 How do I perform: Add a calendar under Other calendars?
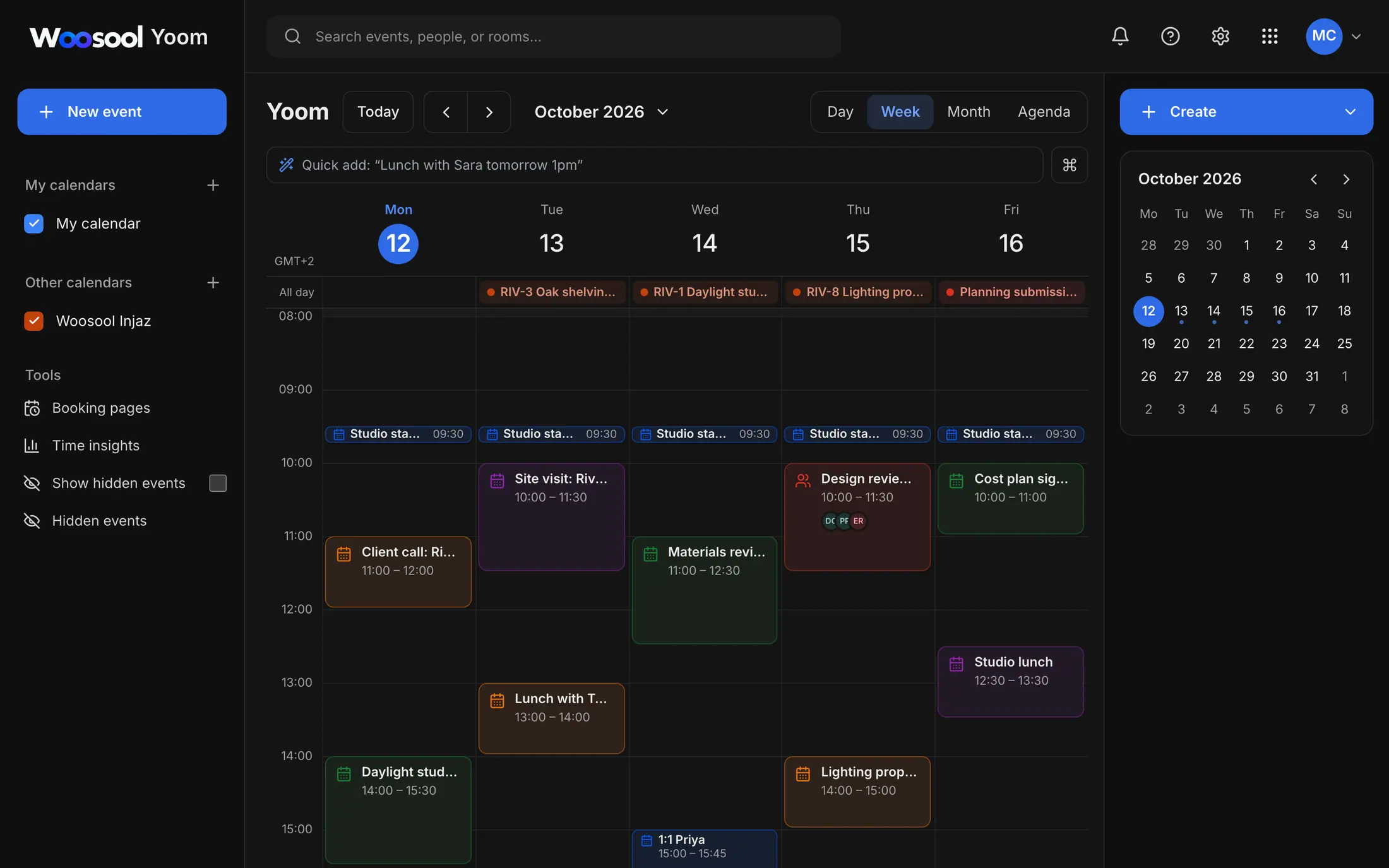click(213, 282)
